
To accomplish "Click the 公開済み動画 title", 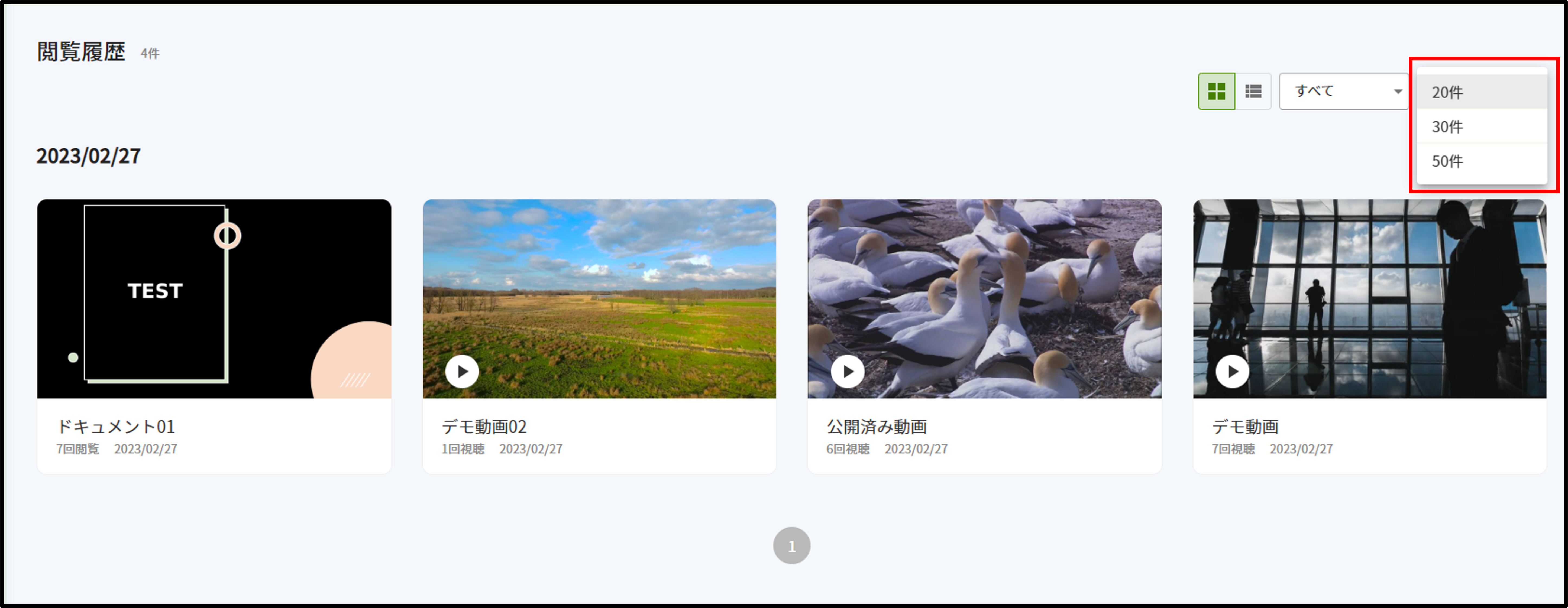I will pos(877,427).
